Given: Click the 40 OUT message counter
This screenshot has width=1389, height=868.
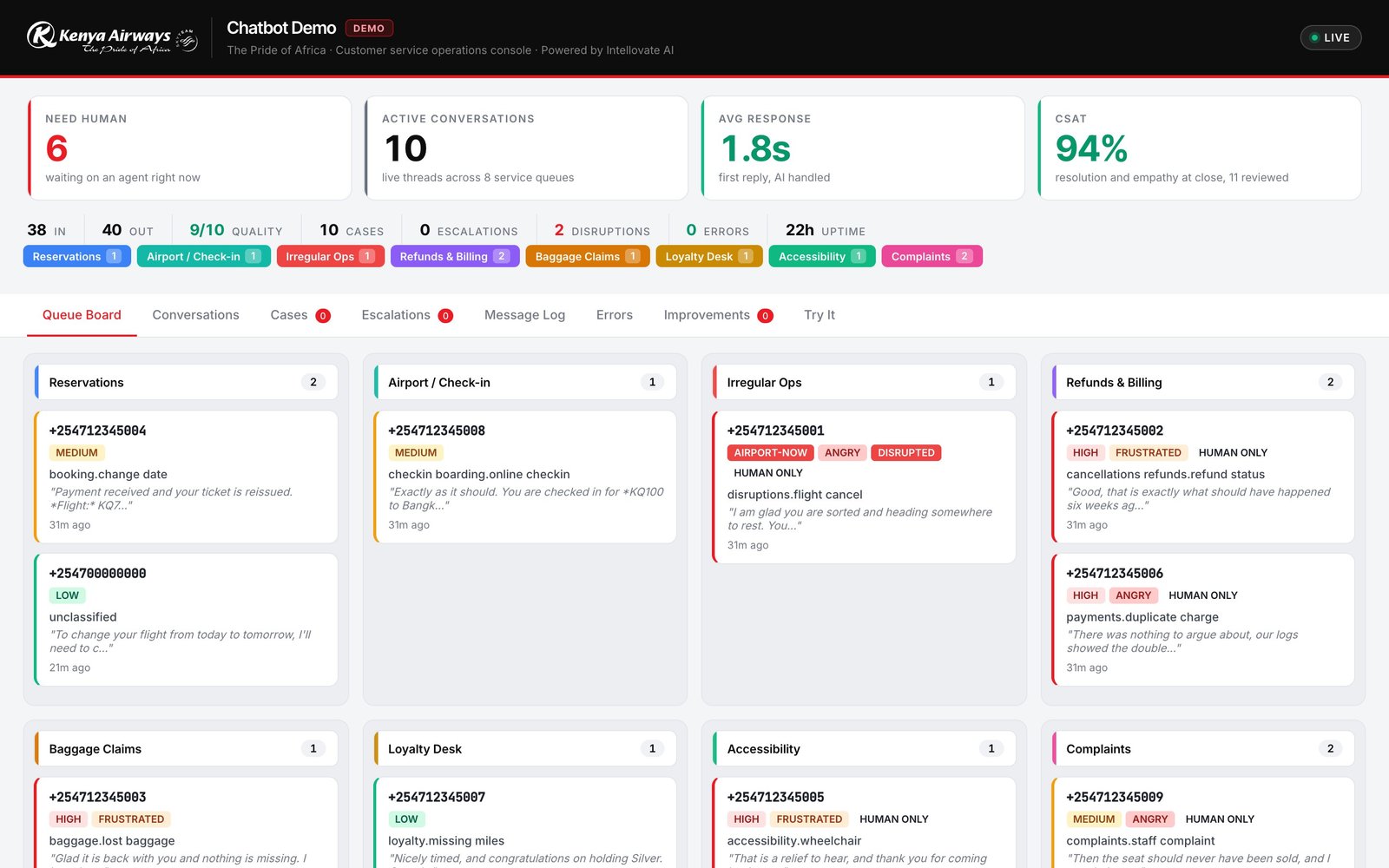Looking at the screenshot, I should point(128,230).
